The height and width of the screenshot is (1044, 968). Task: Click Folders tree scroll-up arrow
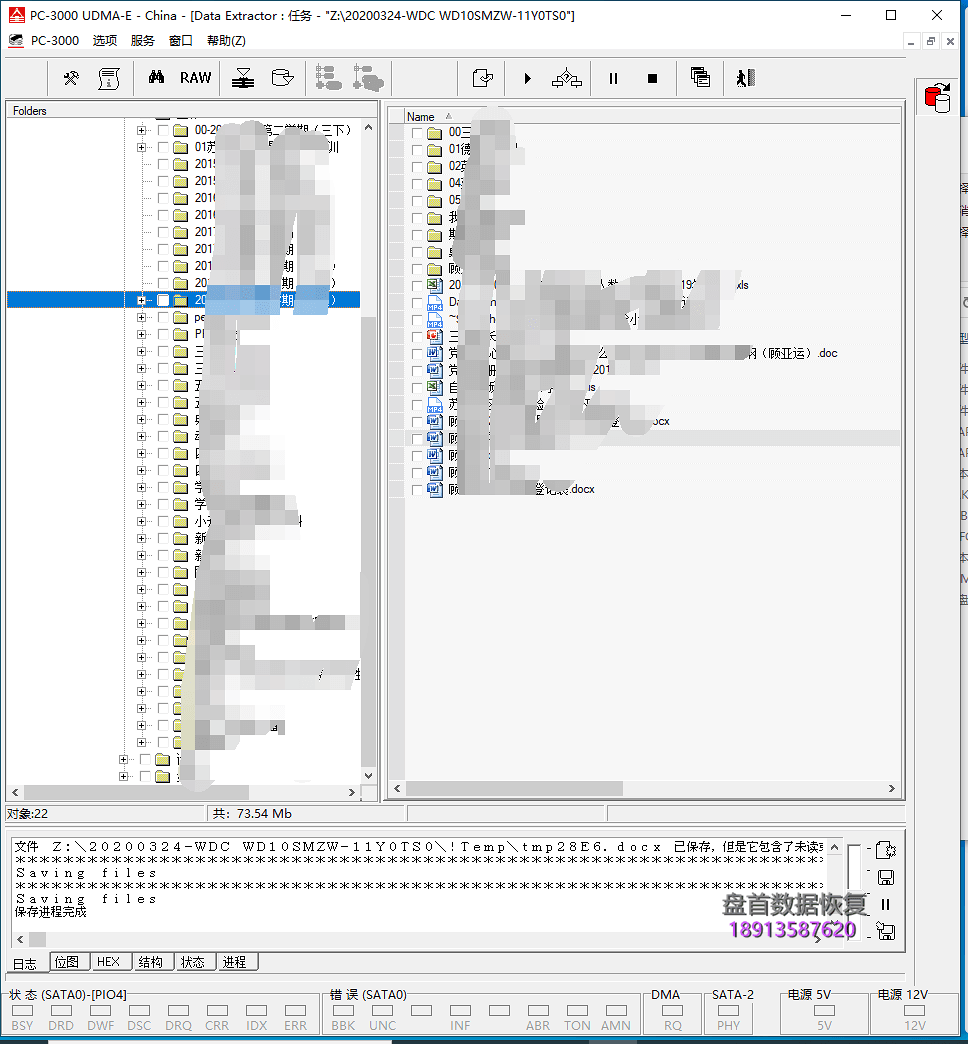[368, 127]
